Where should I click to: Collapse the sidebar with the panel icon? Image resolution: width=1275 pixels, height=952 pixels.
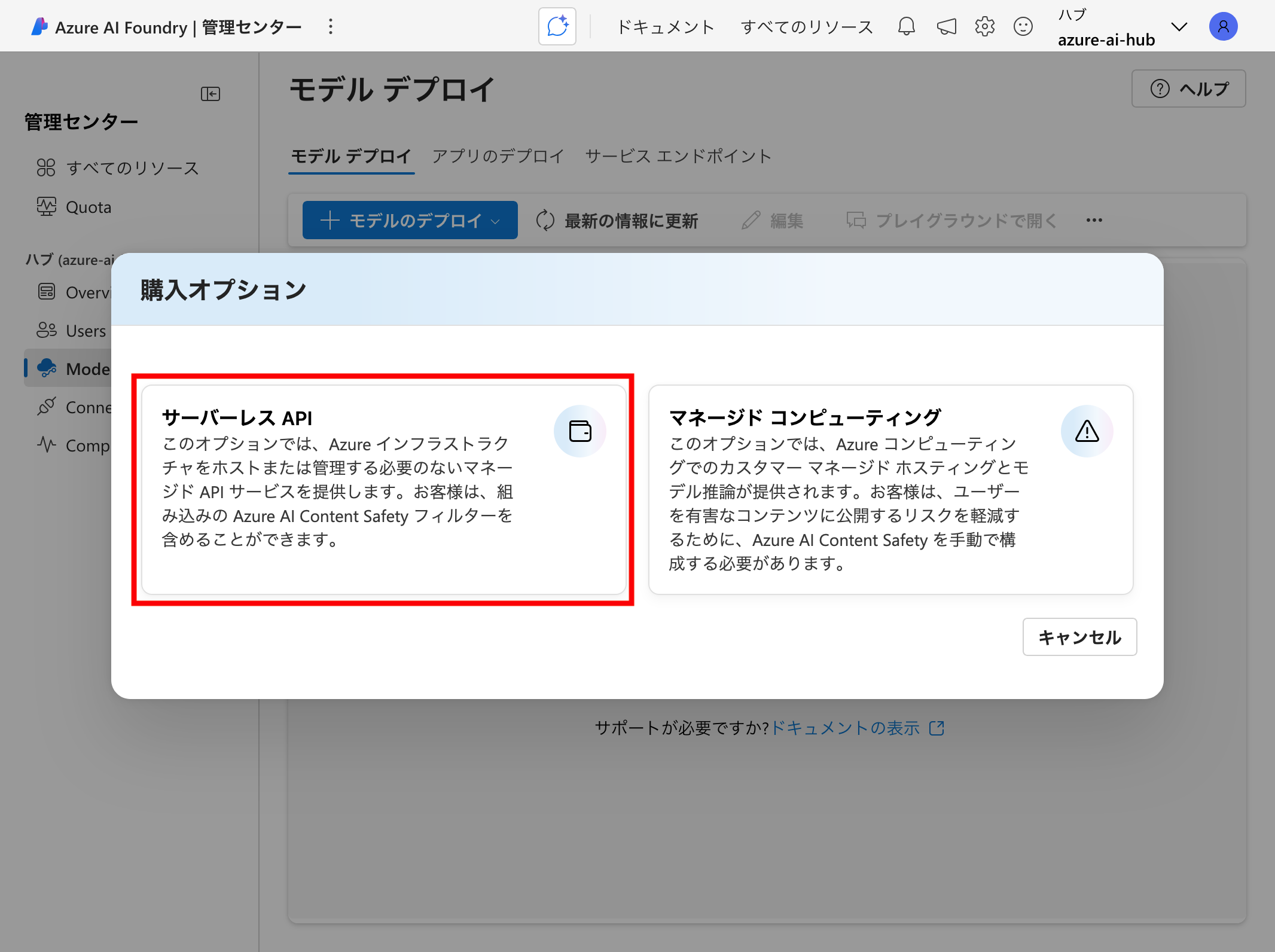click(211, 94)
